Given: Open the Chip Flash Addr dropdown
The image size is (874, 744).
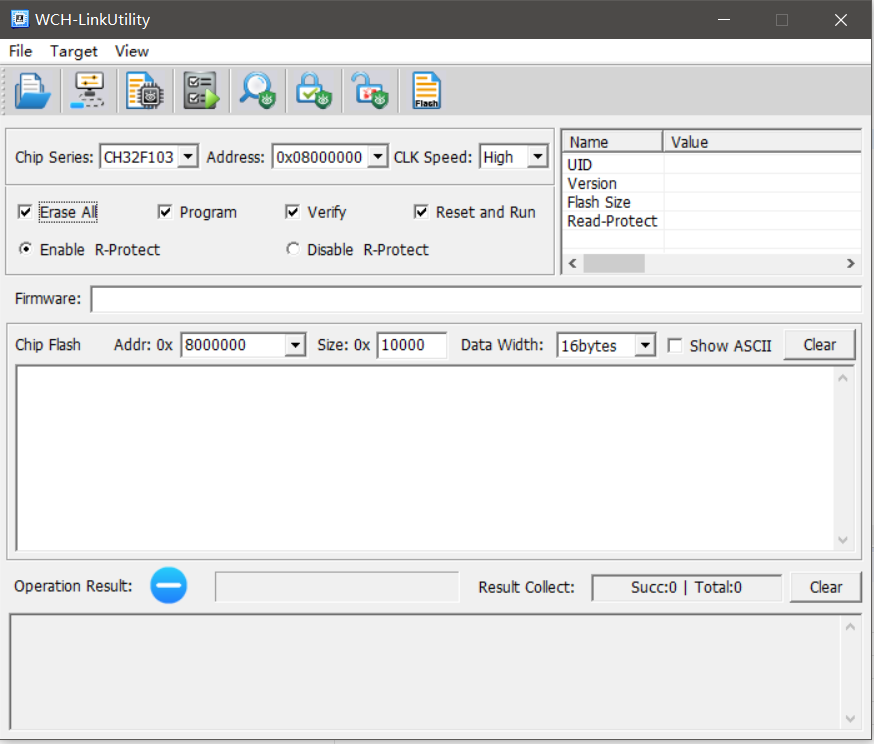Looking at the screenshot, I should (x=295, y=345).
